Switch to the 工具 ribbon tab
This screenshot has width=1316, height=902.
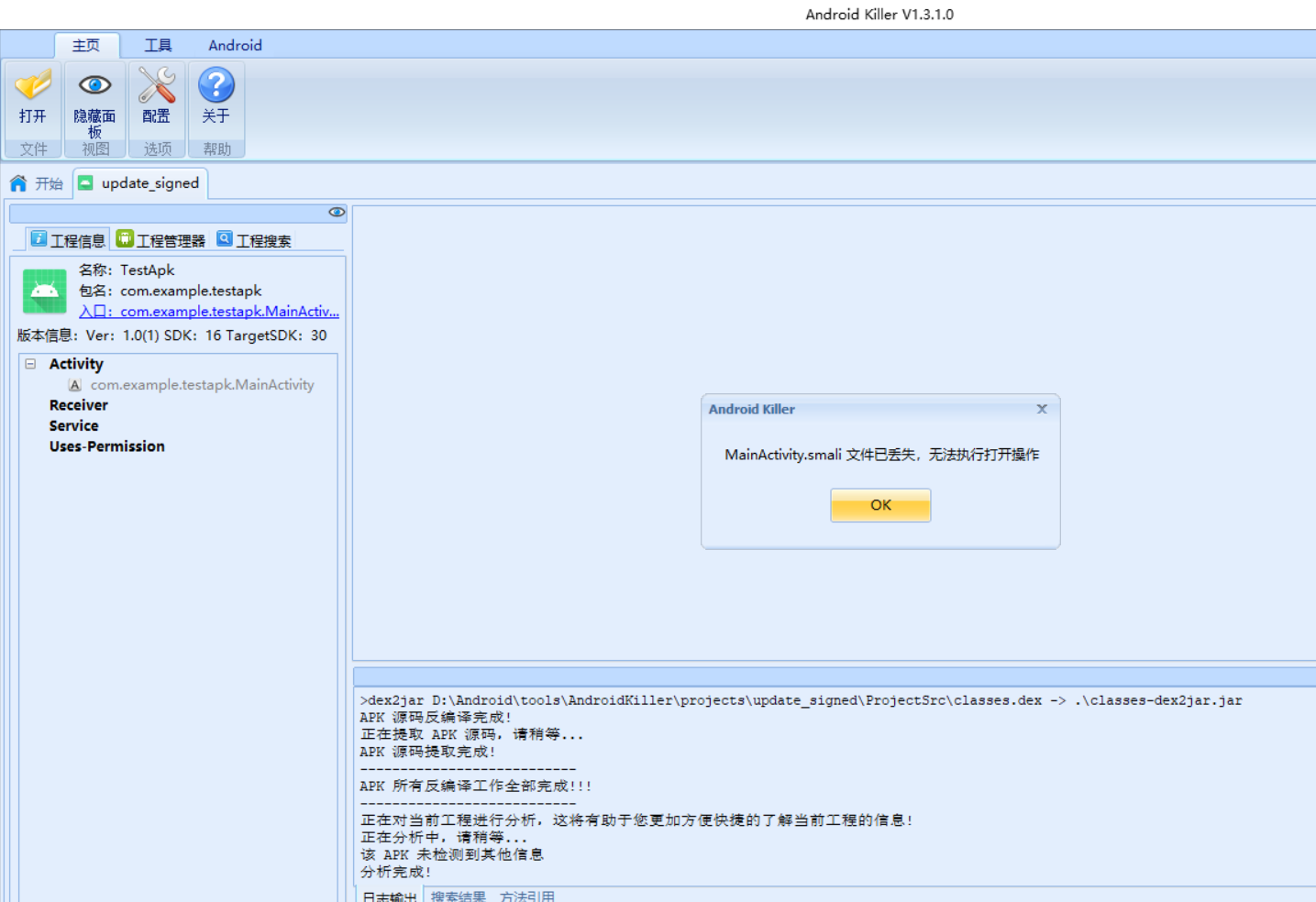[x=158, y=45]
